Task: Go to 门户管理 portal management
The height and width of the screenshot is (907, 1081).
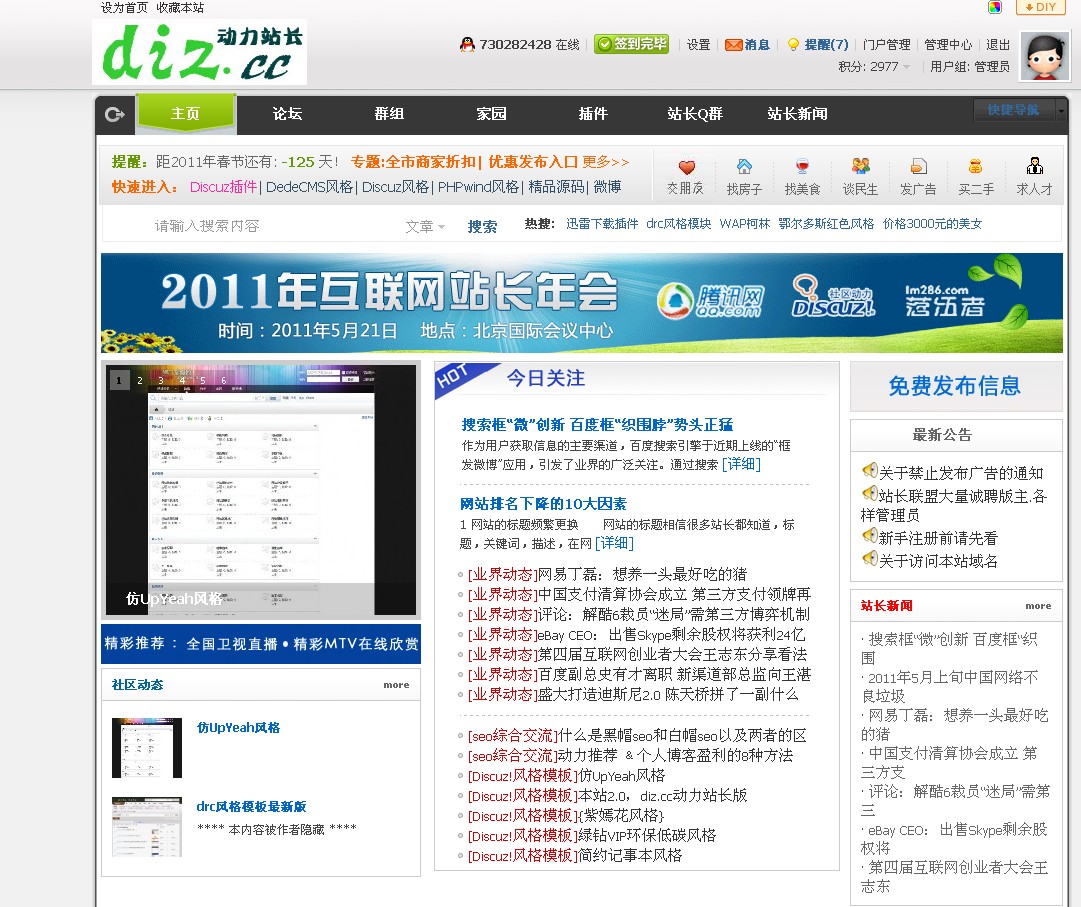Action: (887, 45)
